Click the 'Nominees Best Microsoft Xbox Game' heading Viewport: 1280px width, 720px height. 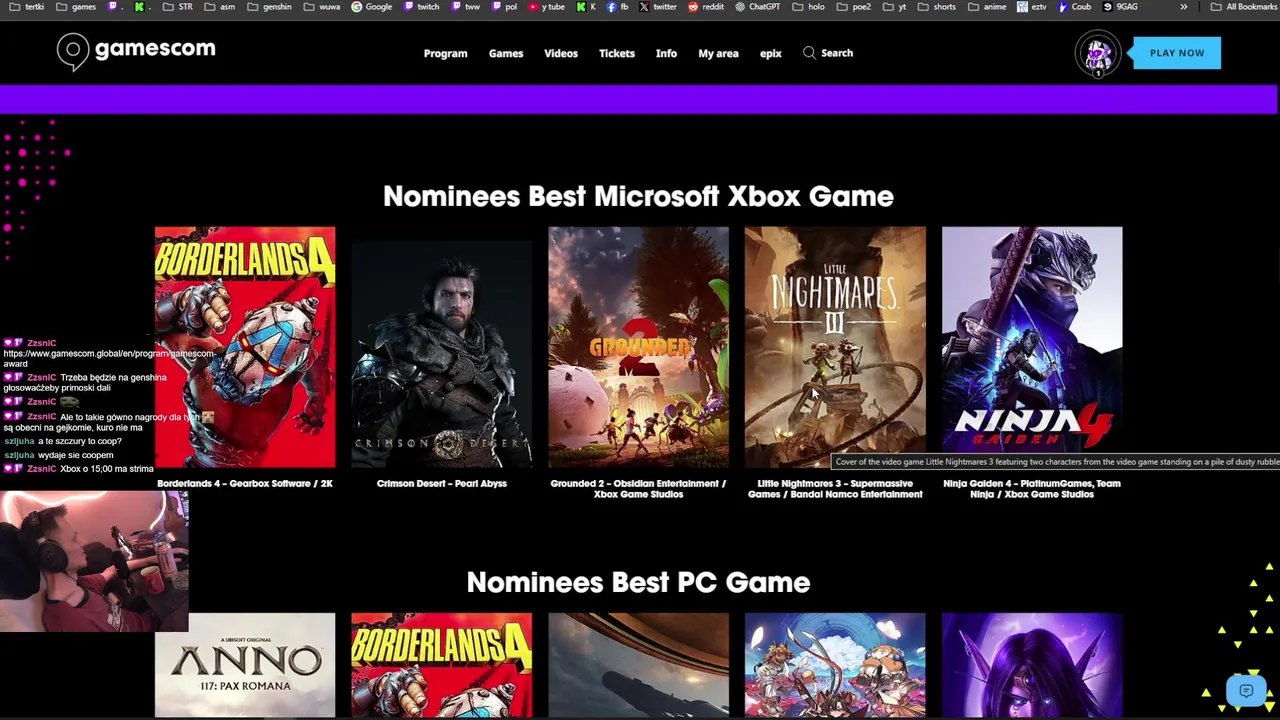638,196
